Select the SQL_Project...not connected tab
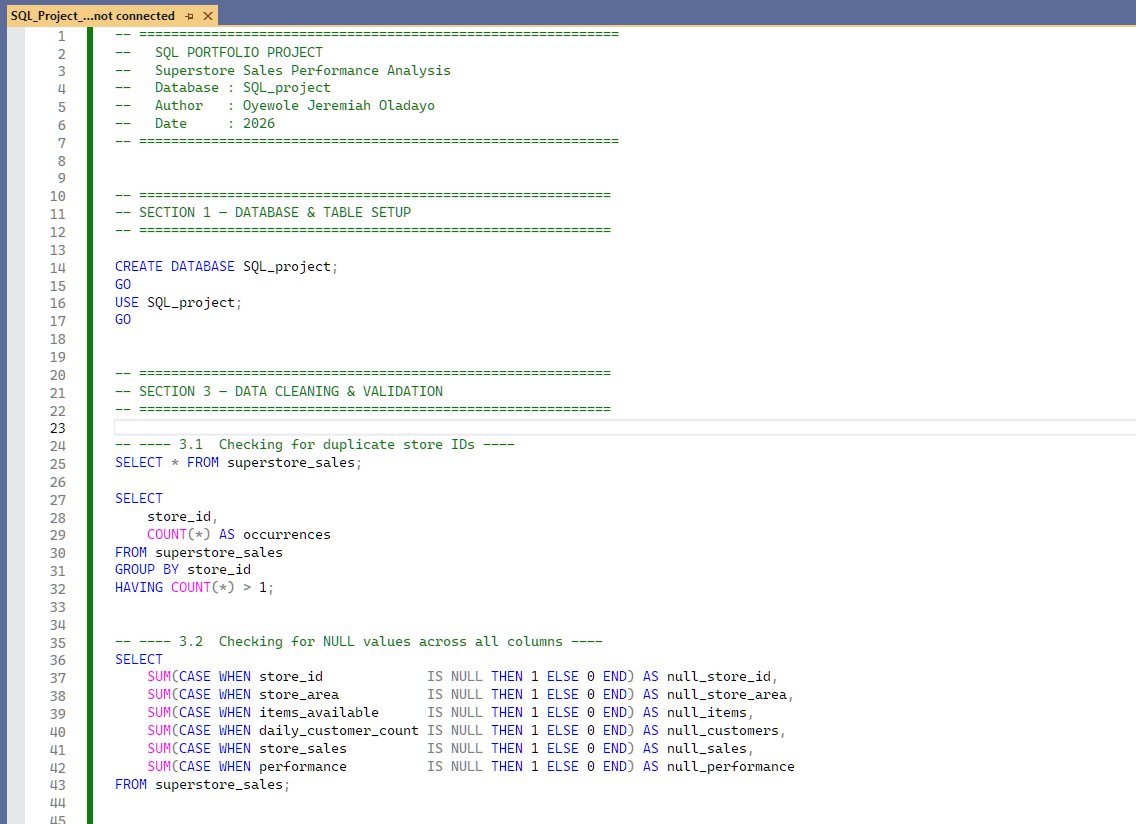The height and width of the screenshot is (824, 1136). tap(93, 15)
